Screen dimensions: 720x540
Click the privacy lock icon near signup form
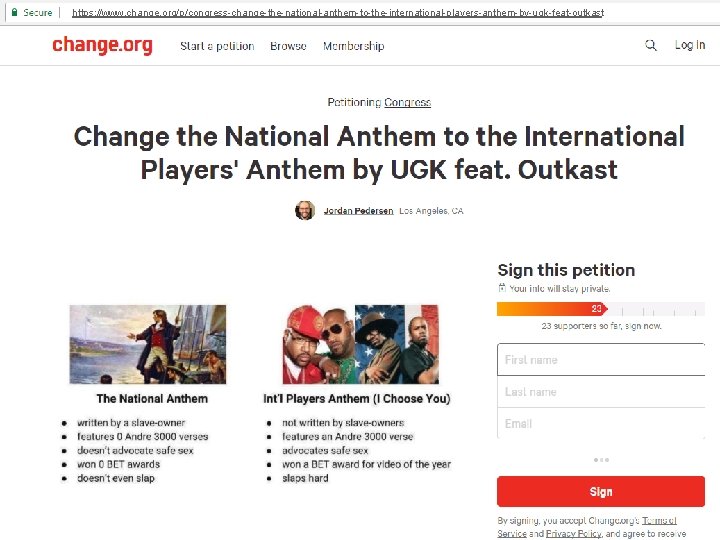(x=502, y=288)
